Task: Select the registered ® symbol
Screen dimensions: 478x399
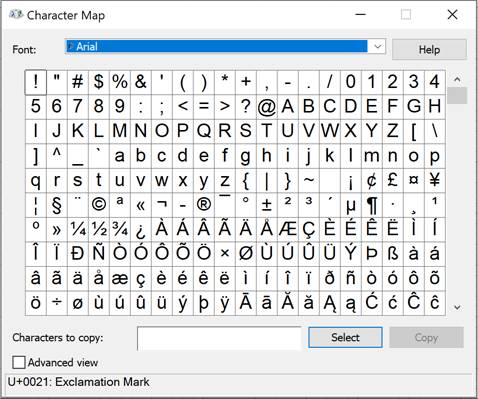Action: (204, 205)
